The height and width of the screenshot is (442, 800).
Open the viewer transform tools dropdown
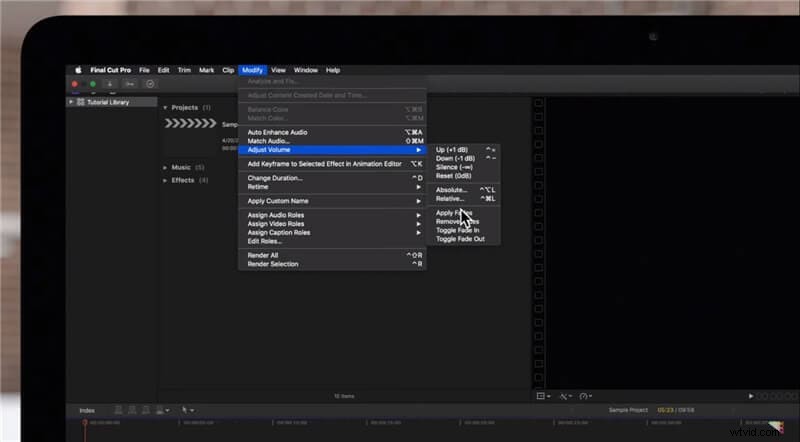pyautogui.click(x=543, y=396)
